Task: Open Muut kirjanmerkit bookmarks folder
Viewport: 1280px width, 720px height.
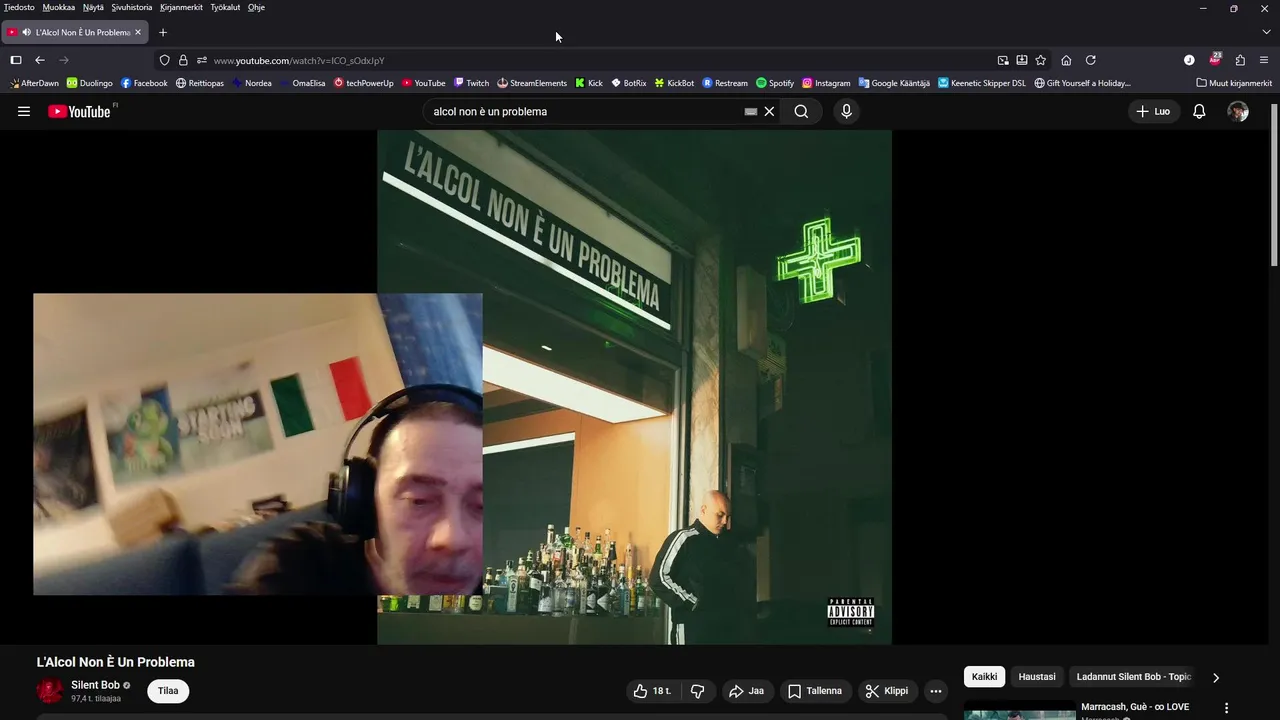Action: click(x=1234, y=83)
